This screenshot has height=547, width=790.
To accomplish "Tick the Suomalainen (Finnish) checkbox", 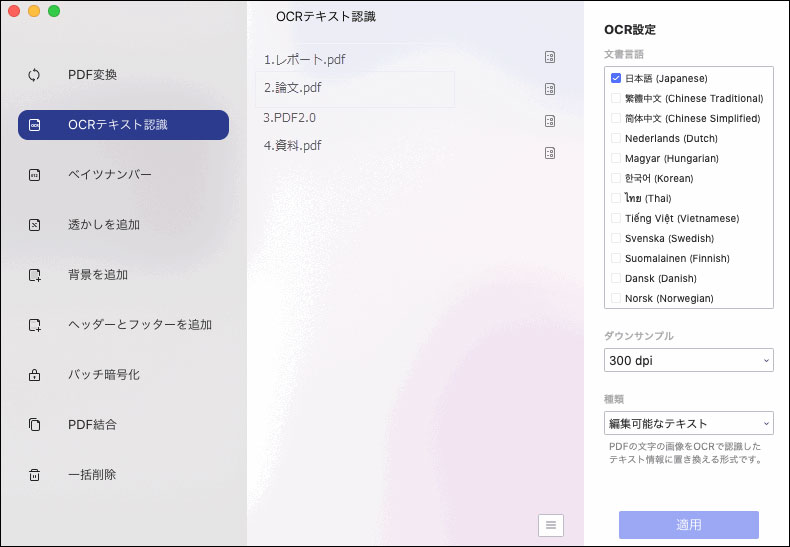I will pos(616,258).
